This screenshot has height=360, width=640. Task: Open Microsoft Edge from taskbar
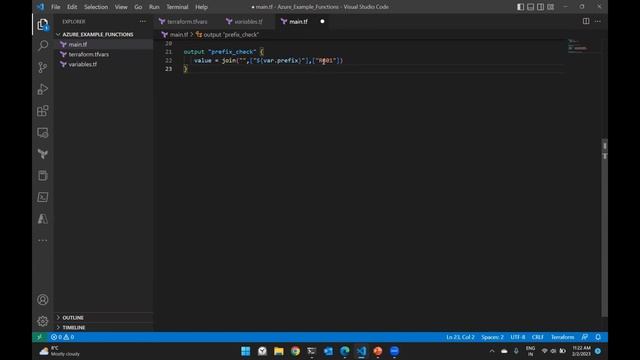pos(344,351)
